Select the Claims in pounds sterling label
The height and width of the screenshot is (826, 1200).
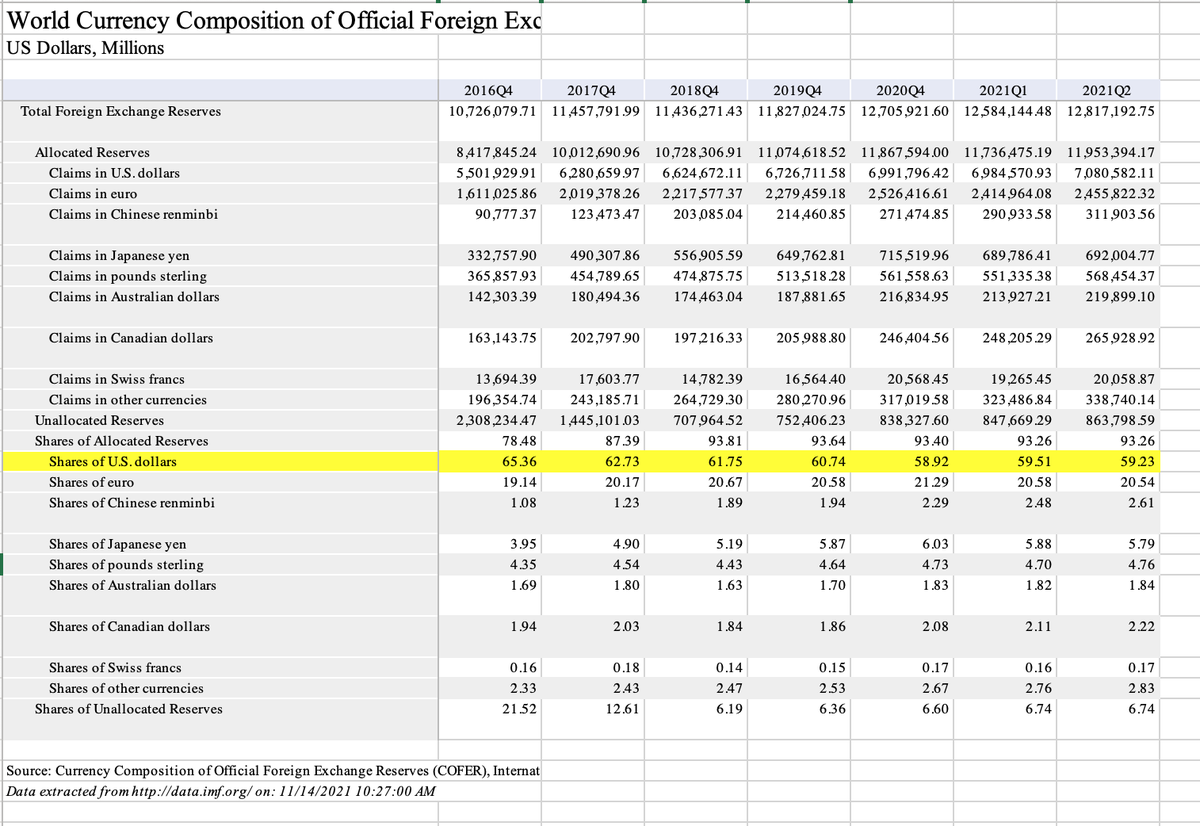click(x=127, y=276)
